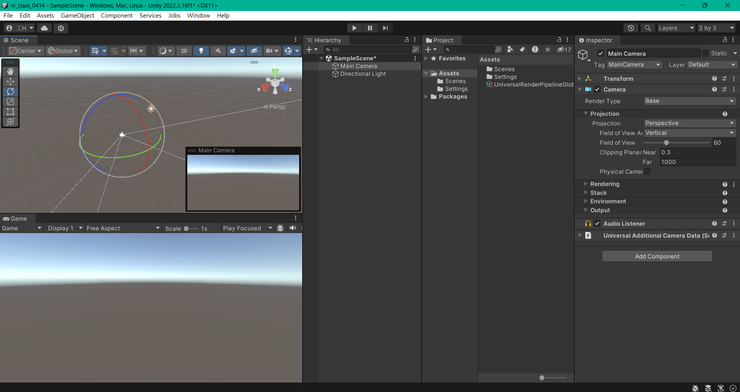Click the Play button

click(x=354, y=28)
